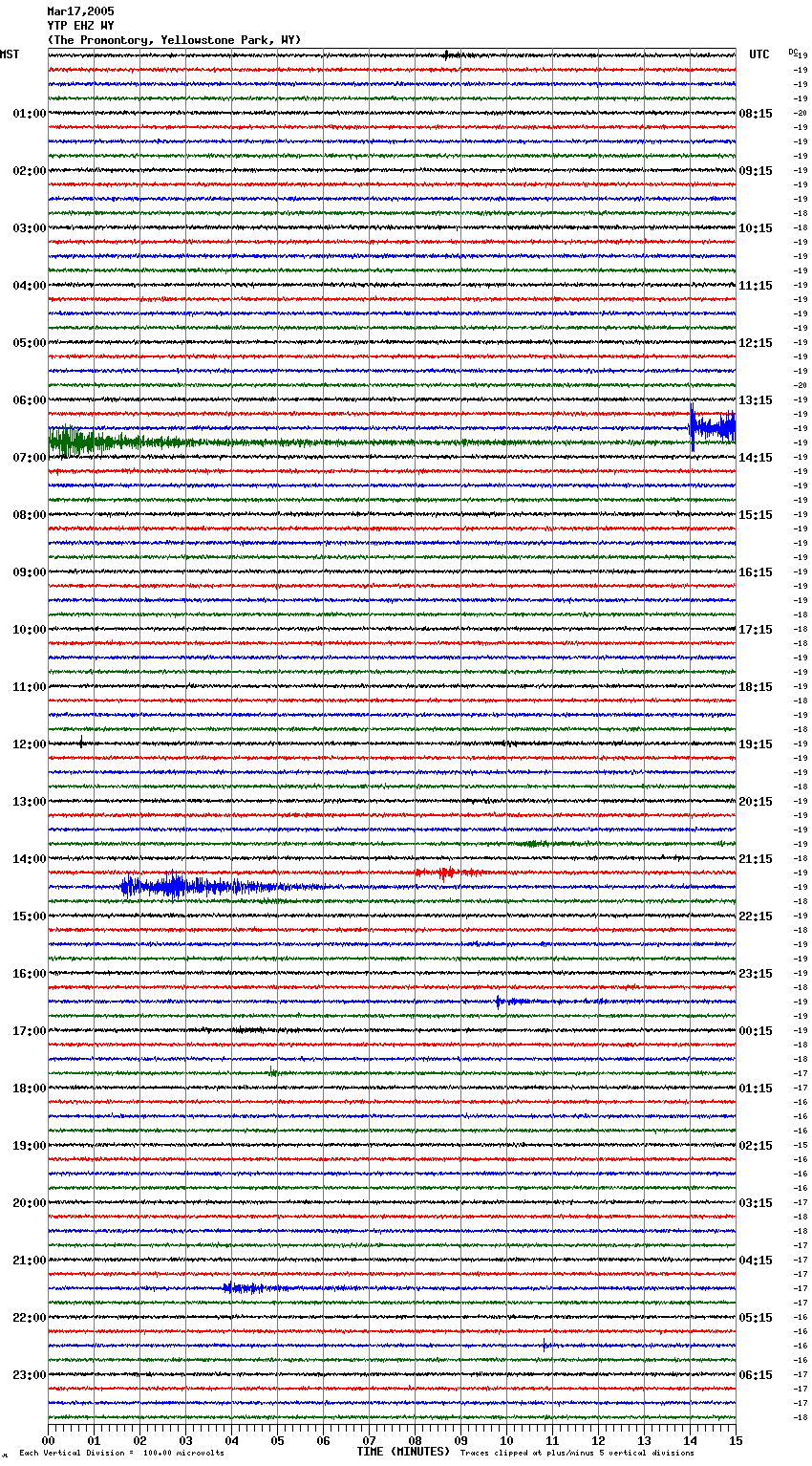This screenshot has width=812, height=1466.
Task: Pick the 06:00 MST time label
Action: pos(29,400)
